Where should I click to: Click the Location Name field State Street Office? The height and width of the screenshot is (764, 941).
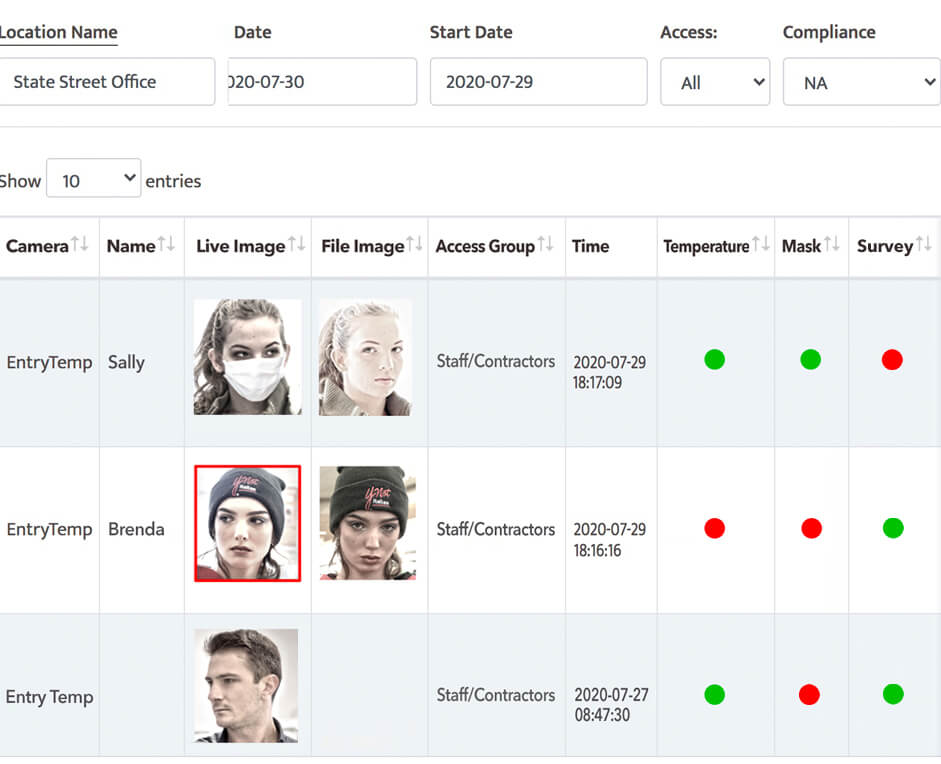point(106,82)
